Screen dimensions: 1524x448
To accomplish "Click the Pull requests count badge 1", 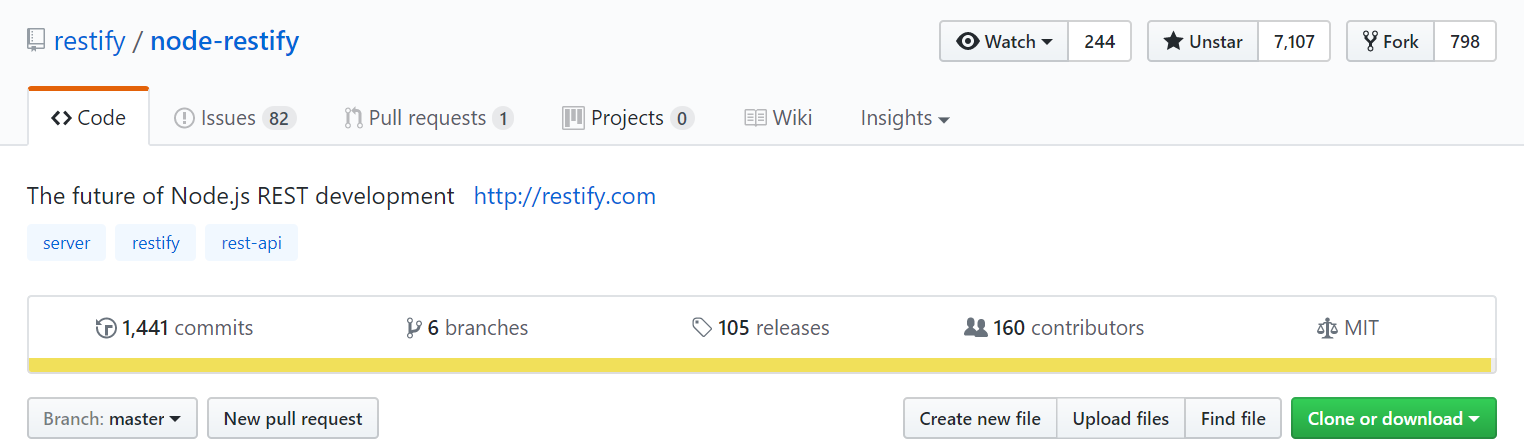I will pos(503,119).
